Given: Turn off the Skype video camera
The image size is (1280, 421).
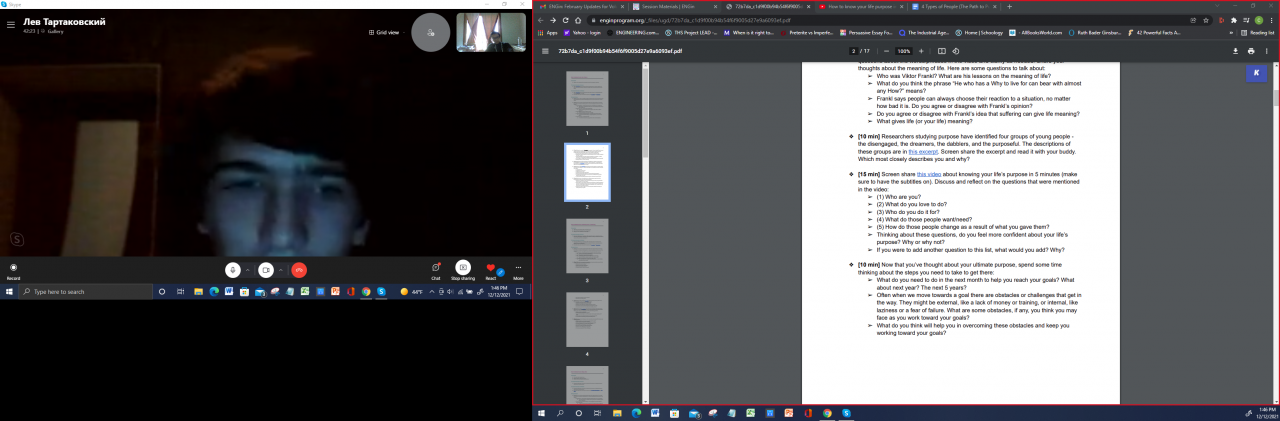Looking at the screenshot, I should click(x=266, y=270).
